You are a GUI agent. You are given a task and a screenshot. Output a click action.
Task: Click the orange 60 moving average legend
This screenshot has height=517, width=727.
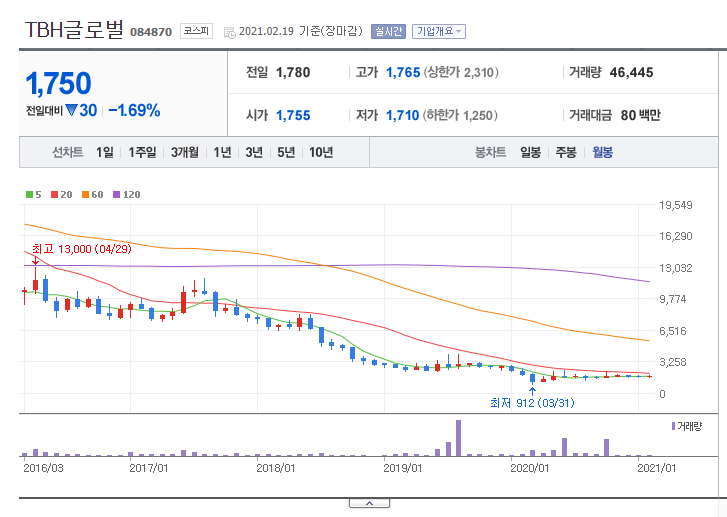pyautogui.click(x=93, y=195)
